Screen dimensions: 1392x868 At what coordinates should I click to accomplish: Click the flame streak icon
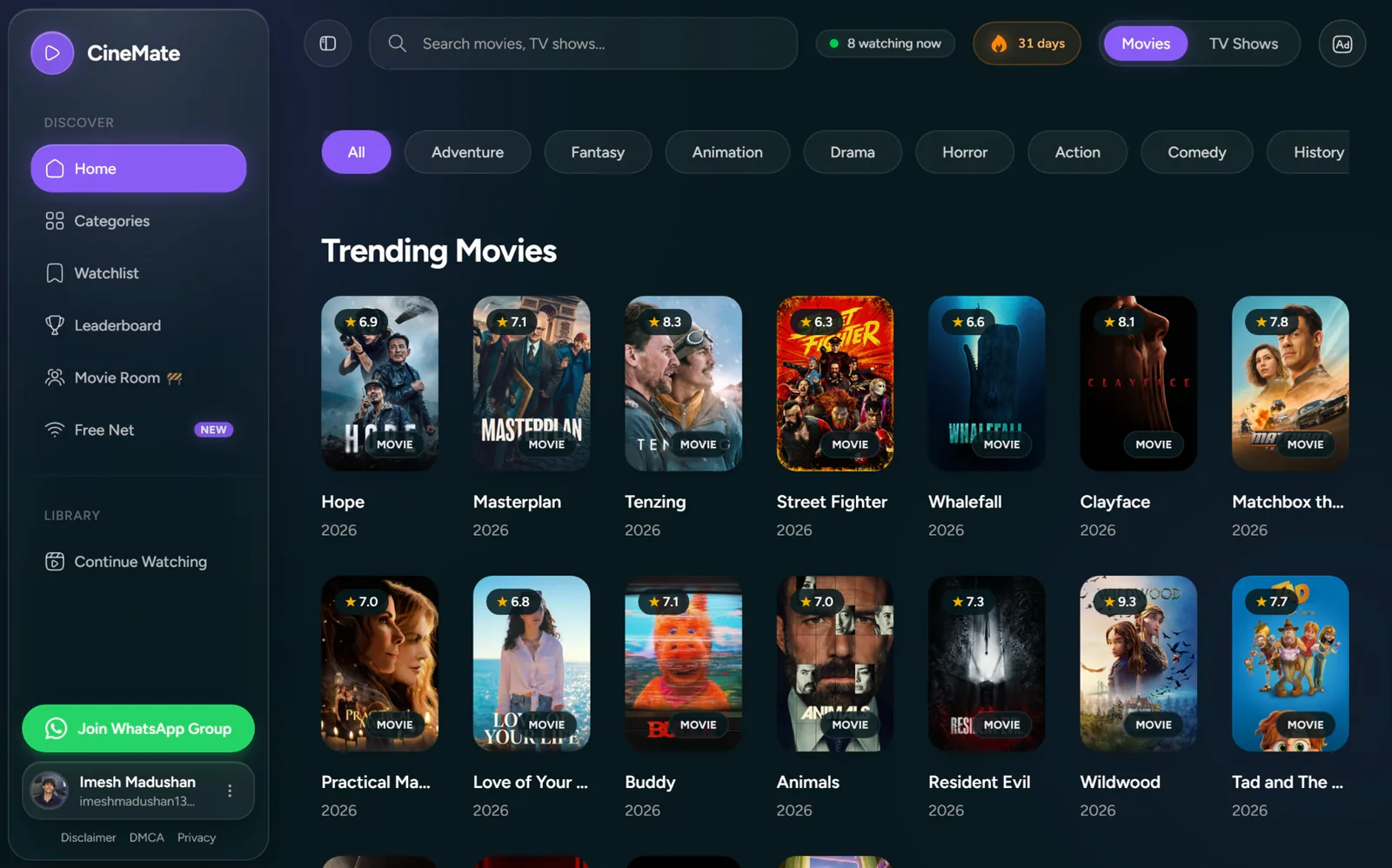[x=999, y=43]
